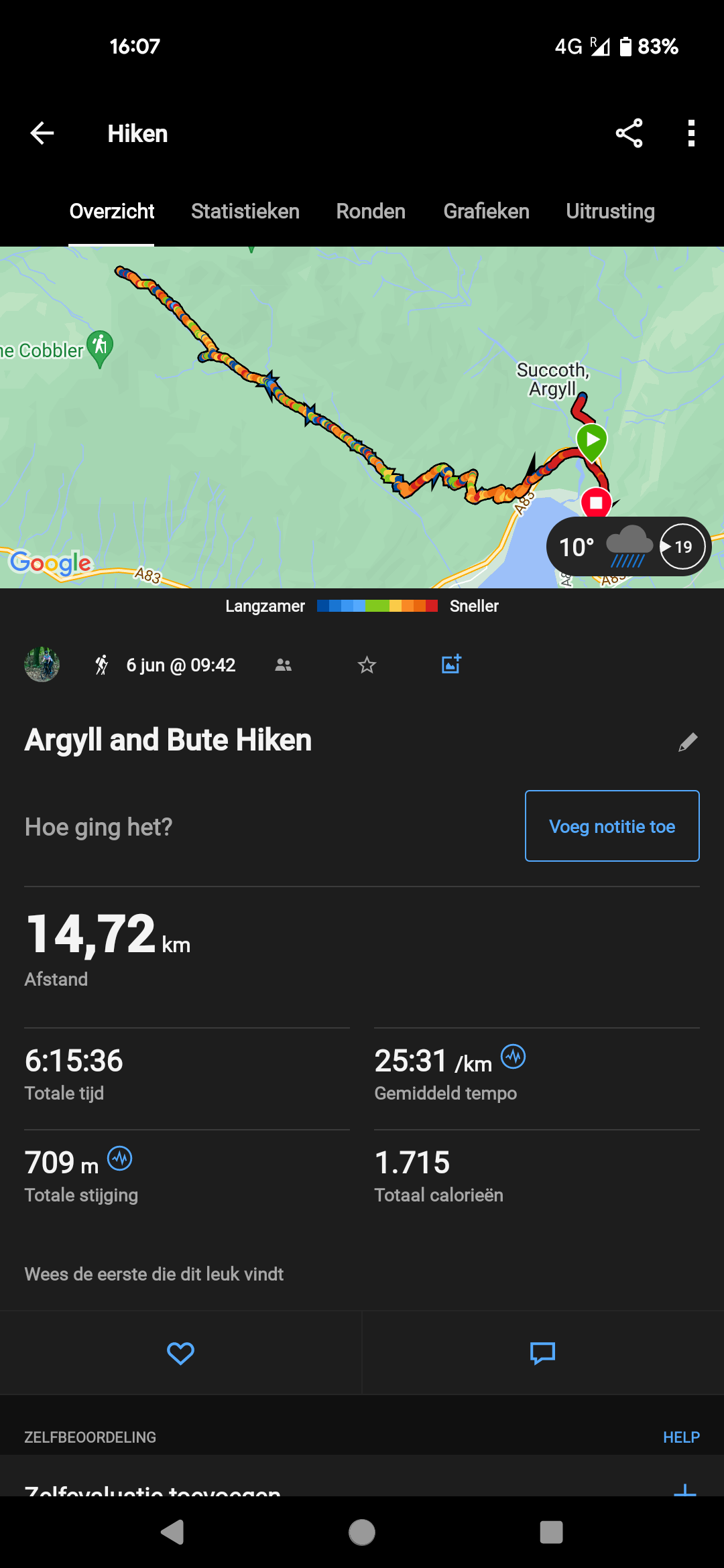This screenshot has width=724, height=1568.
Task: Tap the green route start marker
Action: pos(592,442)
